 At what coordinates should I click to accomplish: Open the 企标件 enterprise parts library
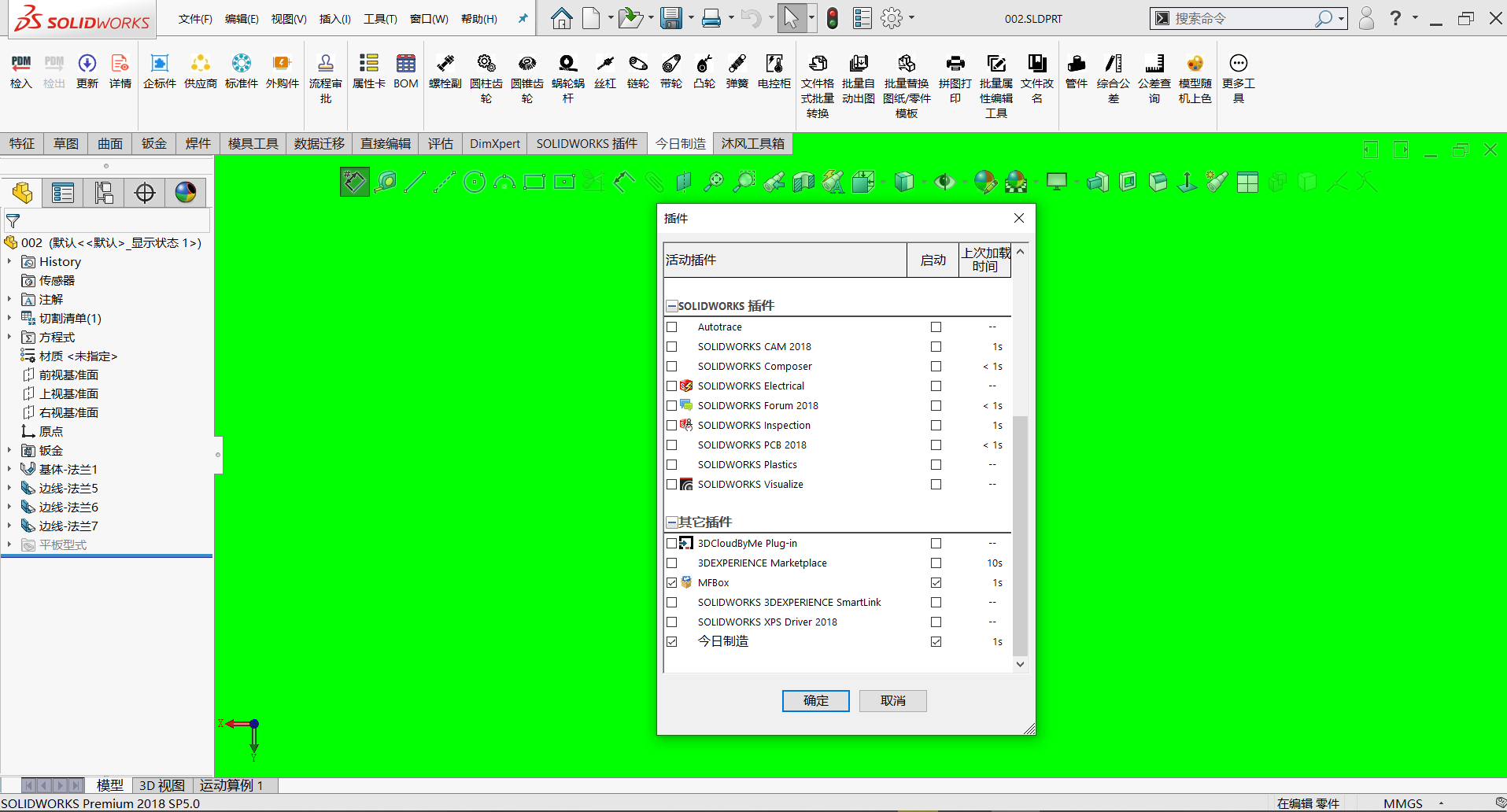click(160, 71)
